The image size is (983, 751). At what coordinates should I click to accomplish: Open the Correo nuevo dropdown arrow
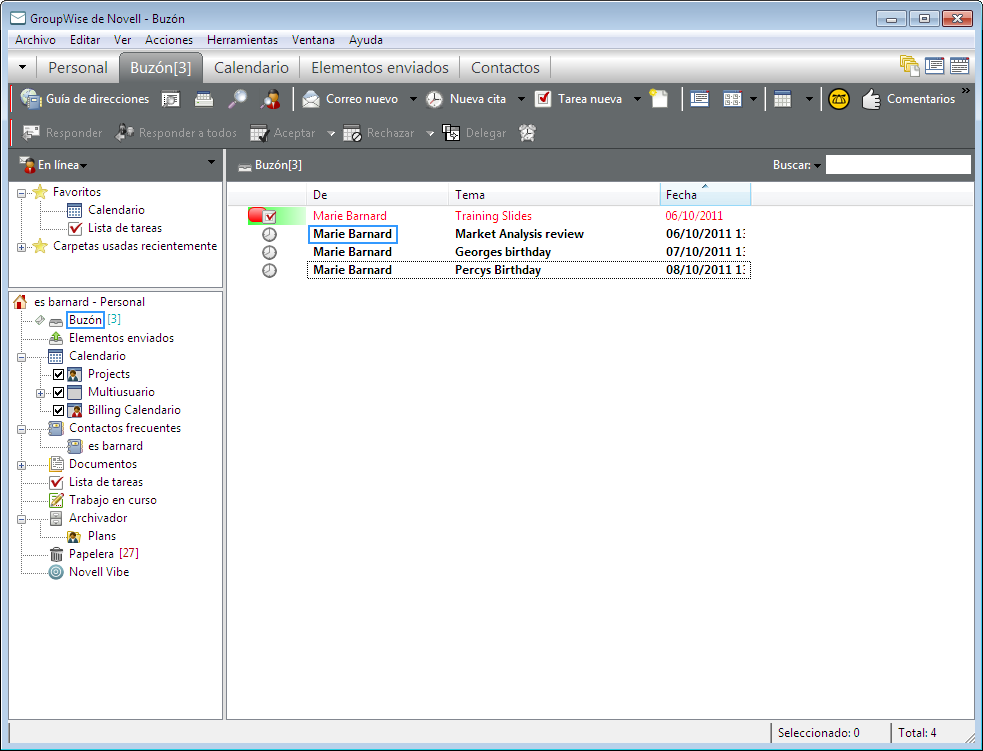tap(413, 99)
